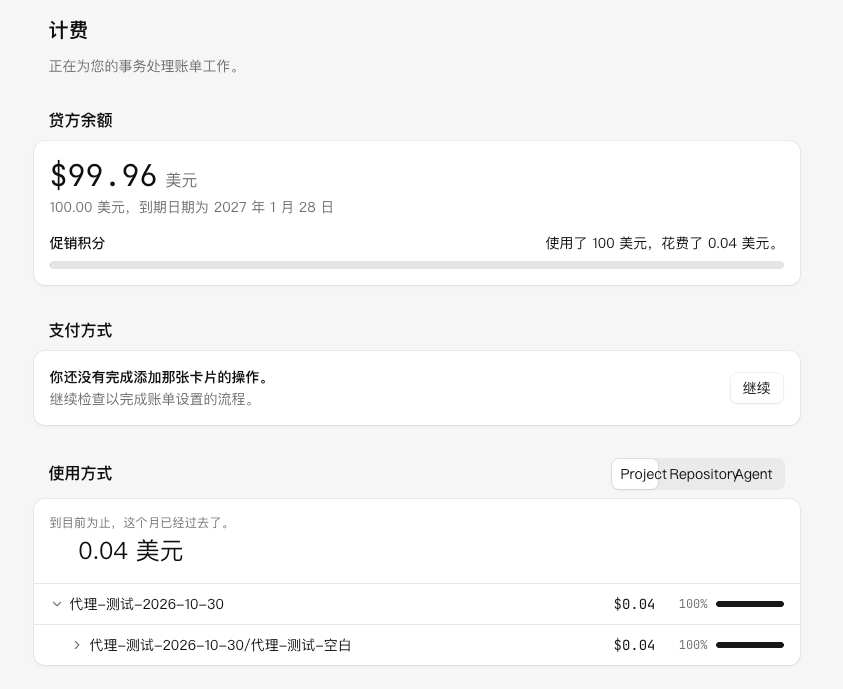Image resolution: width=843 pixels, height=689 pixels.
Task: Click the 支付方式 section heading
Action: pos(81,330)
